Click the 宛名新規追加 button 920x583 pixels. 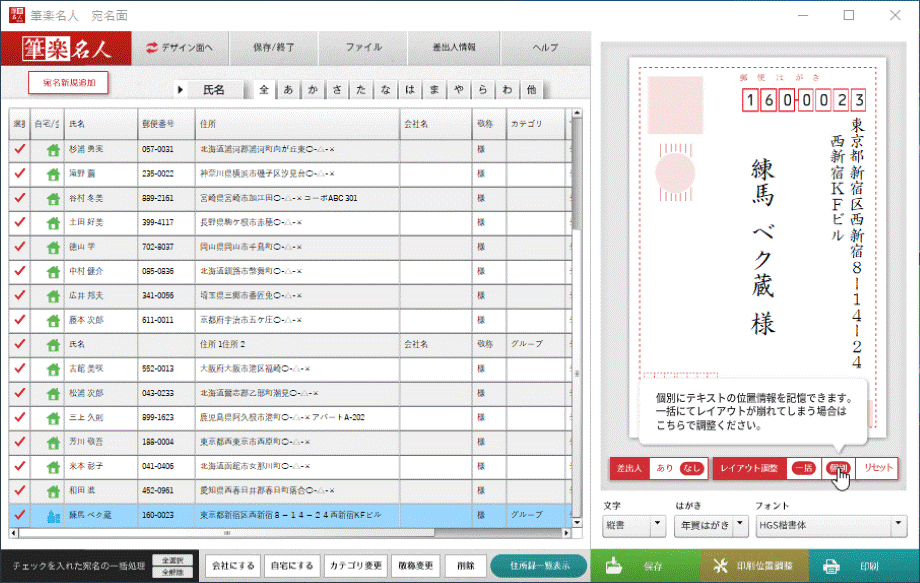pyautogui.click(x=69, y=83)
